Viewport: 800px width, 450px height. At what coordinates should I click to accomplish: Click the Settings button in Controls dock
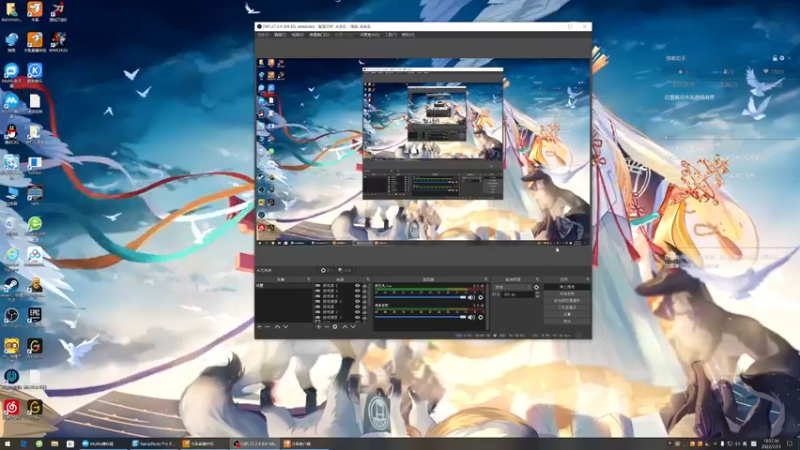point(567,314)
